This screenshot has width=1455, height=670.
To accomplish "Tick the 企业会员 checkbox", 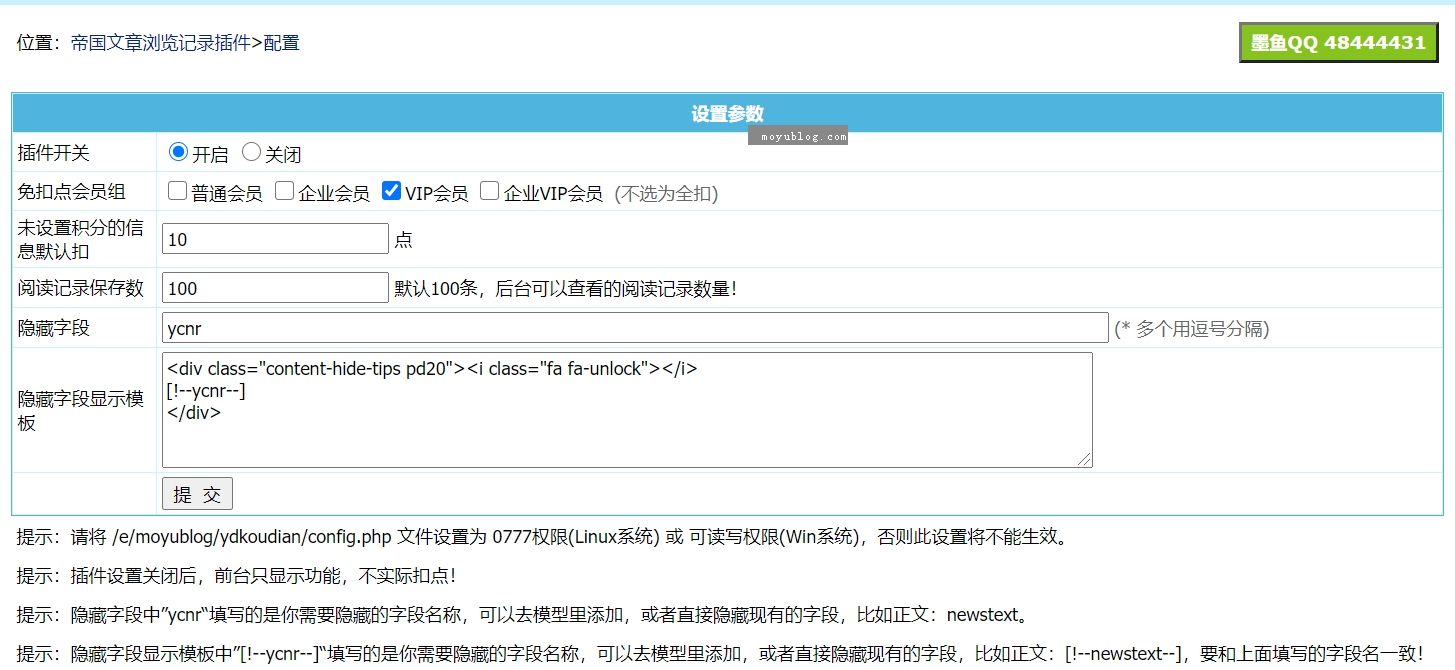I will [x=285, y=191].
